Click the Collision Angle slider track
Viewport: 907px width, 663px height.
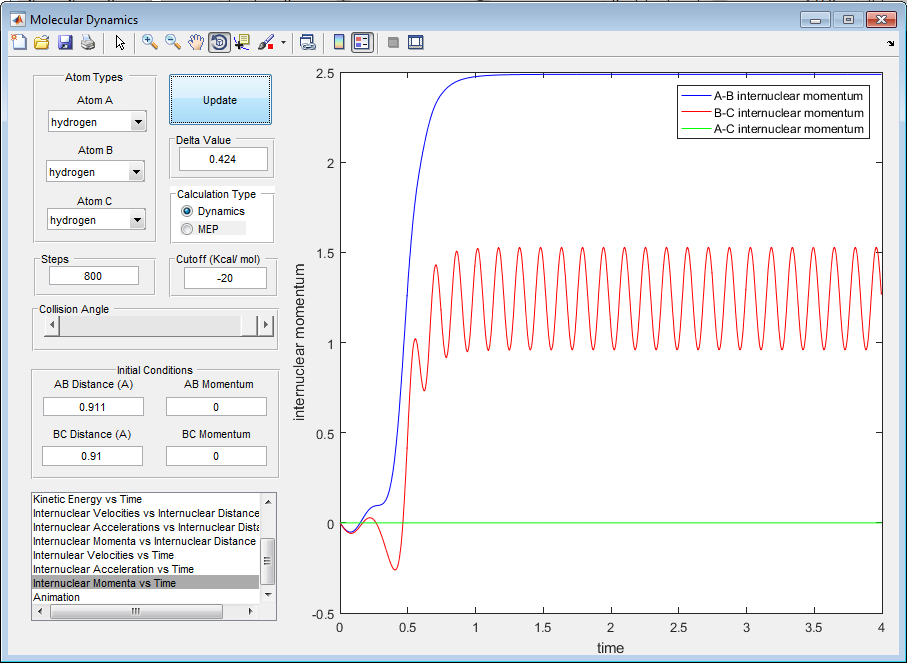(150, 325)
